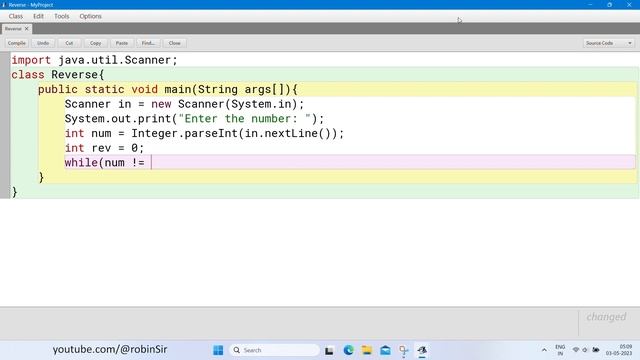Open the Wi-Fi network tray icon

point(576,350)
